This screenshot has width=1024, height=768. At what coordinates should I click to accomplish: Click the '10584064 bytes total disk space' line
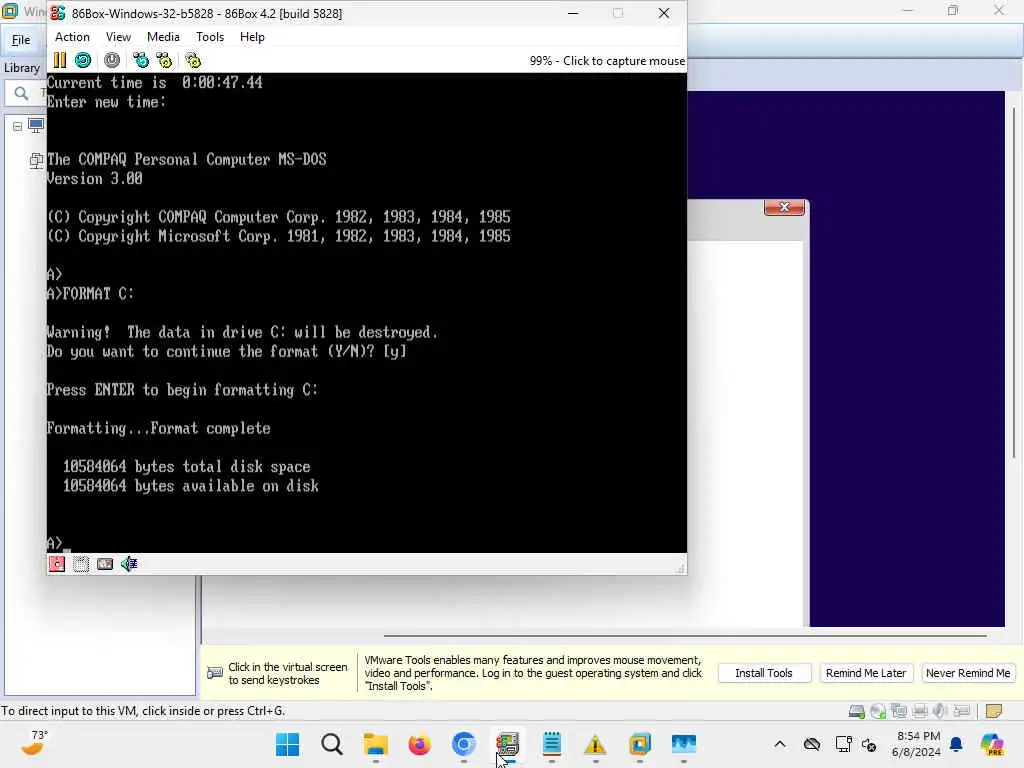[186, 467]
